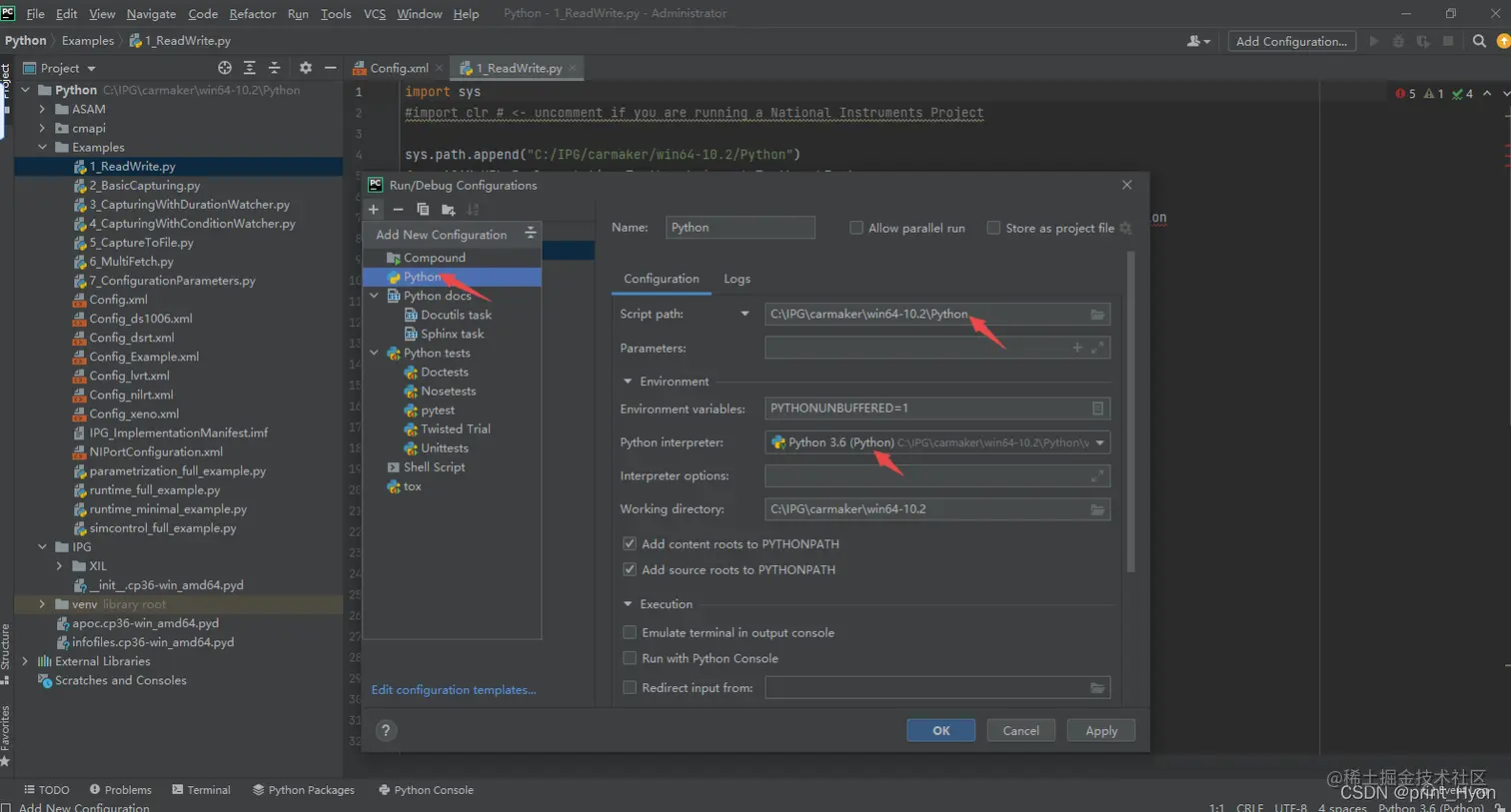Click the save configuration folder icon in dialog

[x=448, y=210]
